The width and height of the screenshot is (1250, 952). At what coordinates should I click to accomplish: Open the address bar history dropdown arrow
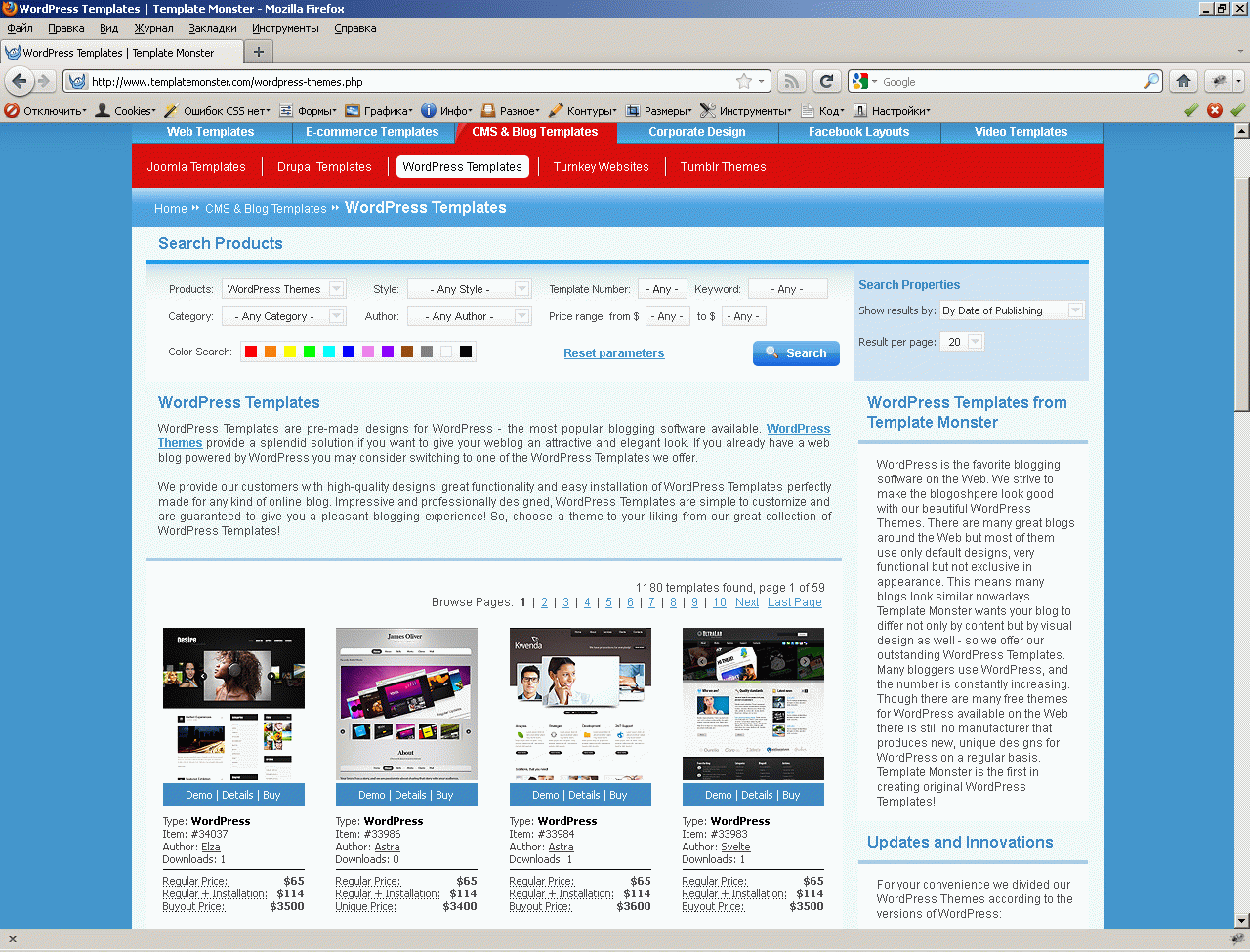[763, 81]
